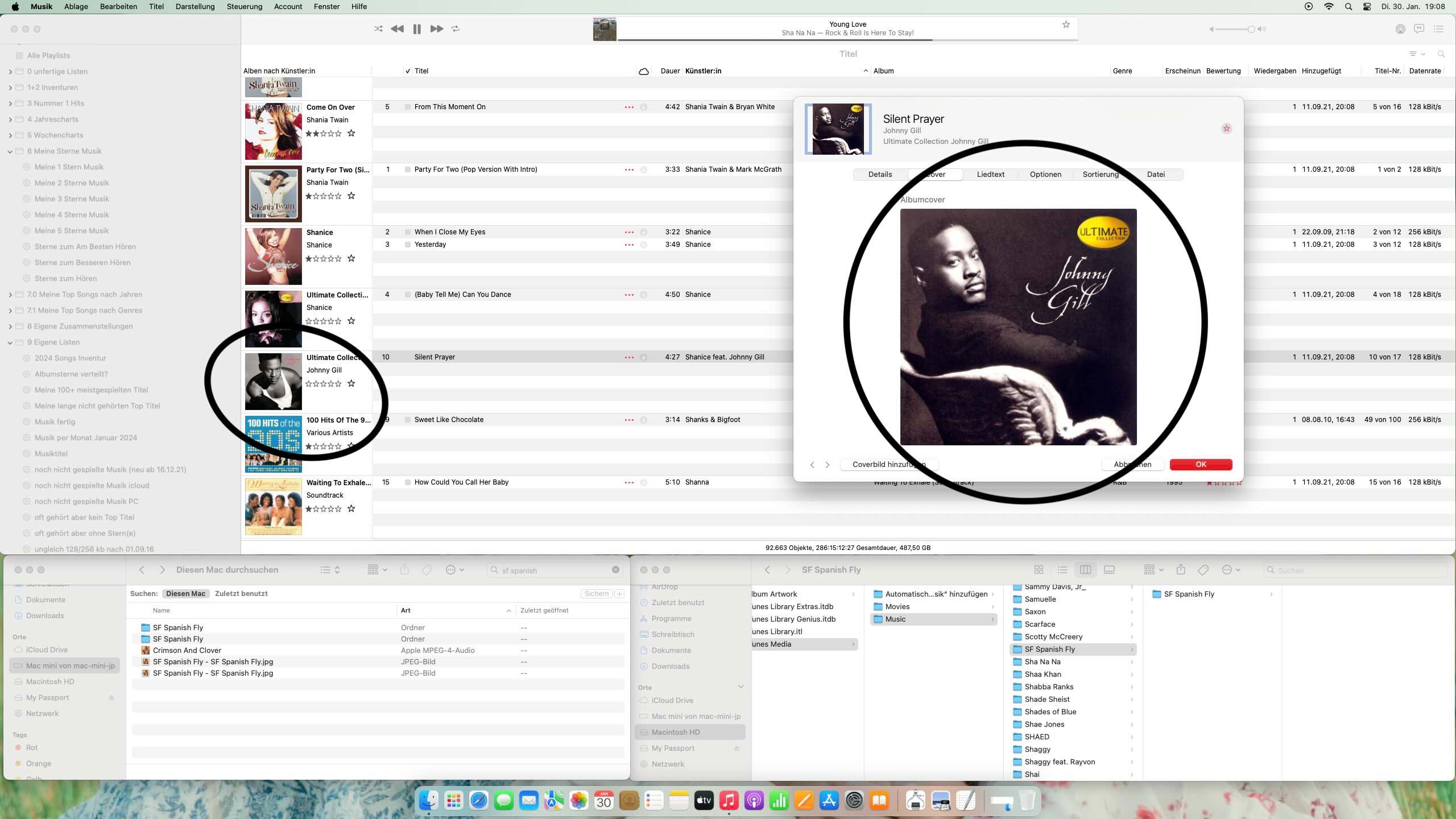The width and height of the screenshot is (1456, 819).
Task: Click the favorite star in Silent Prayer dialog
Action: (x=1226, y=129)
